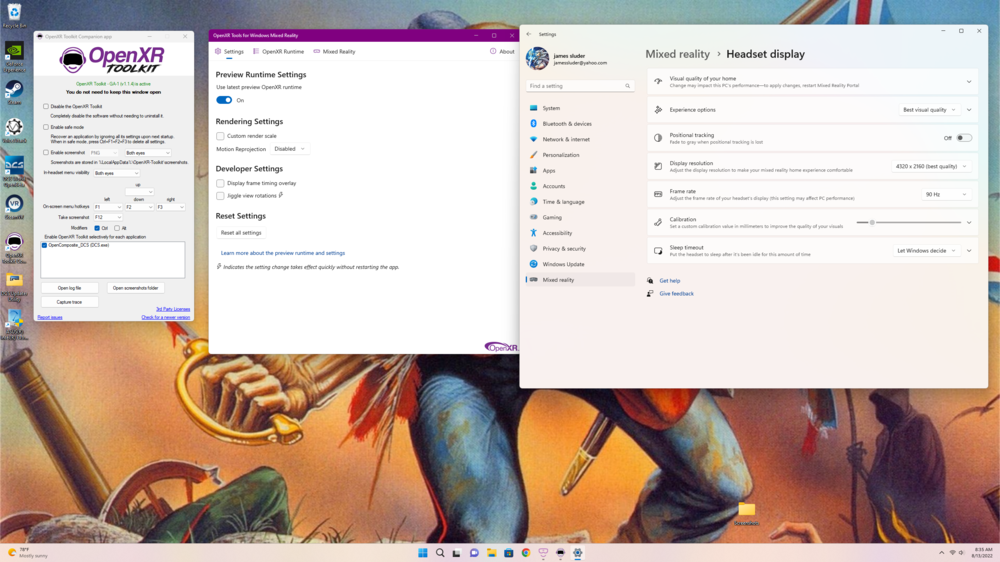
Task: Select the Settings tab in OpenXR Tools
Action: (x=230, y=52)
